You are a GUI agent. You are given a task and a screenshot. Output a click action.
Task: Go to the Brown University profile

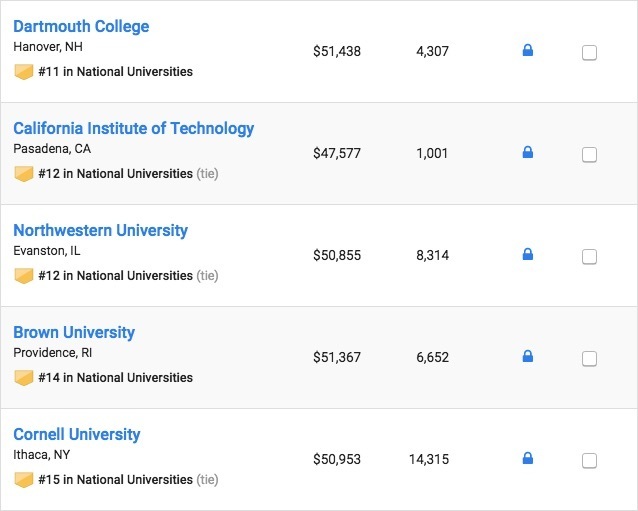74,332
